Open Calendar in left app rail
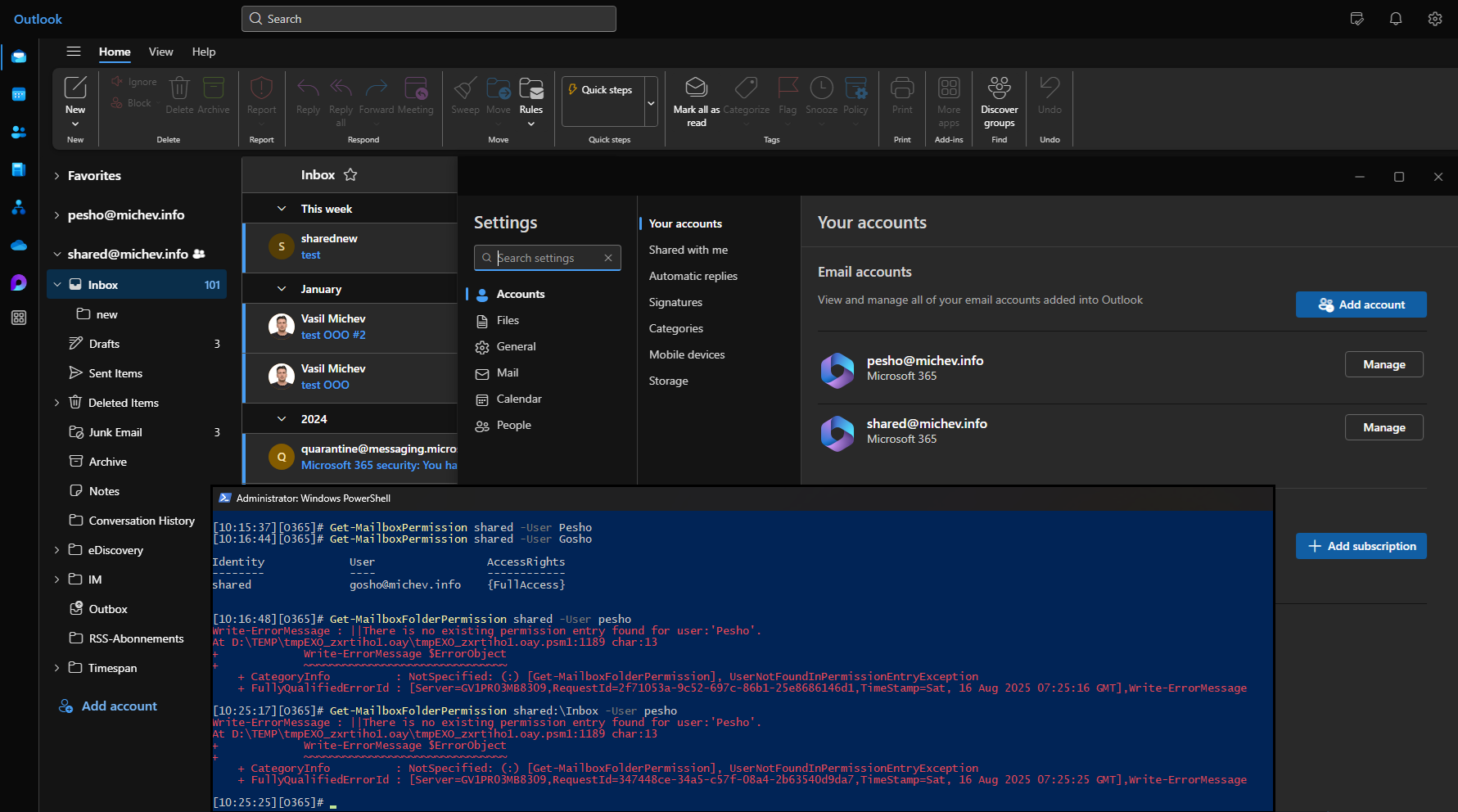This screenshot has width=1458, height=812. tap(19, 95)
